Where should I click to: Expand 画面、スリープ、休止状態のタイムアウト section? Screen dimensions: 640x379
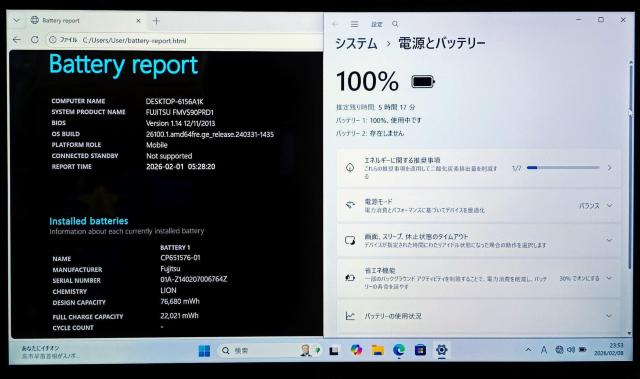[478, 240]
